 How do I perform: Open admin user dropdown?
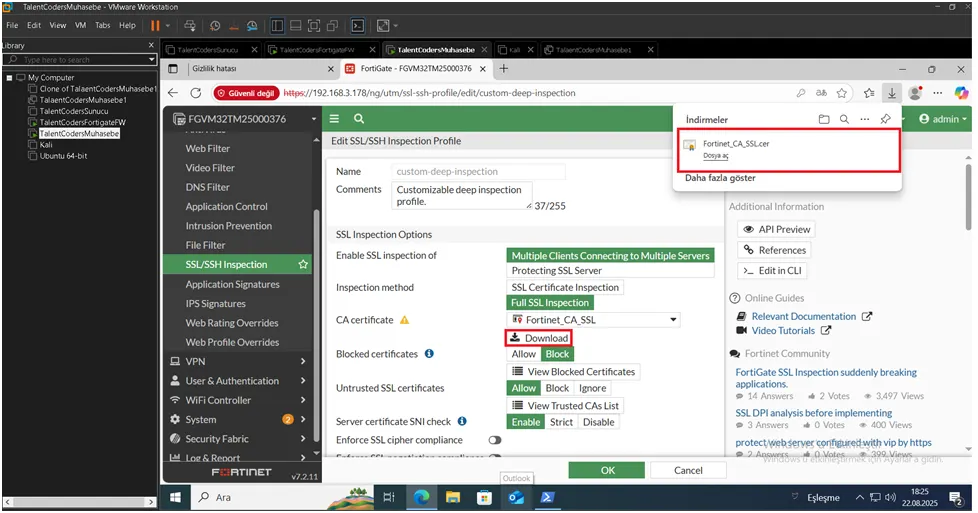tap(942, 119)
